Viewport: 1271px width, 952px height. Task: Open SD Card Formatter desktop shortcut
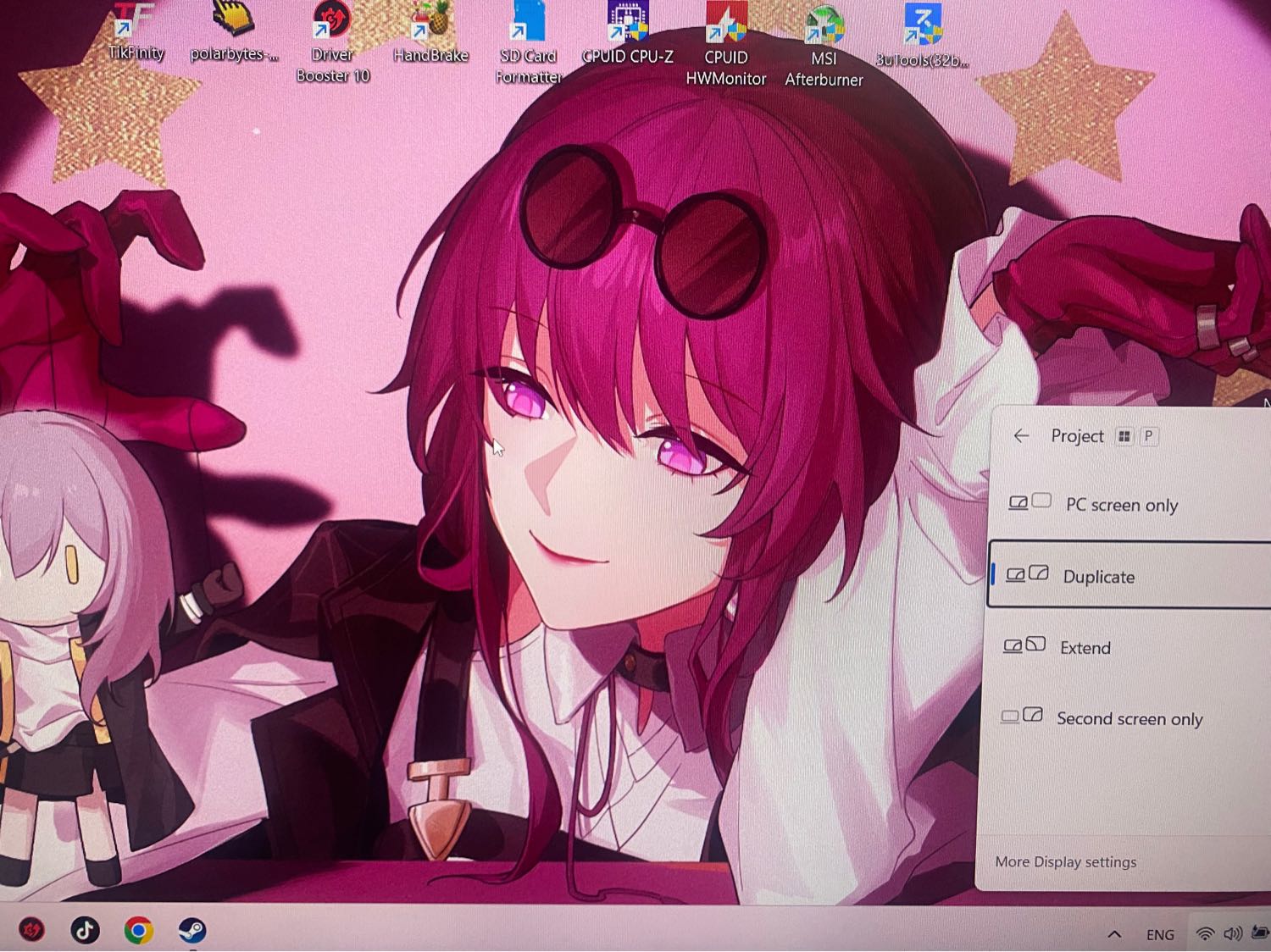point(528,44)
